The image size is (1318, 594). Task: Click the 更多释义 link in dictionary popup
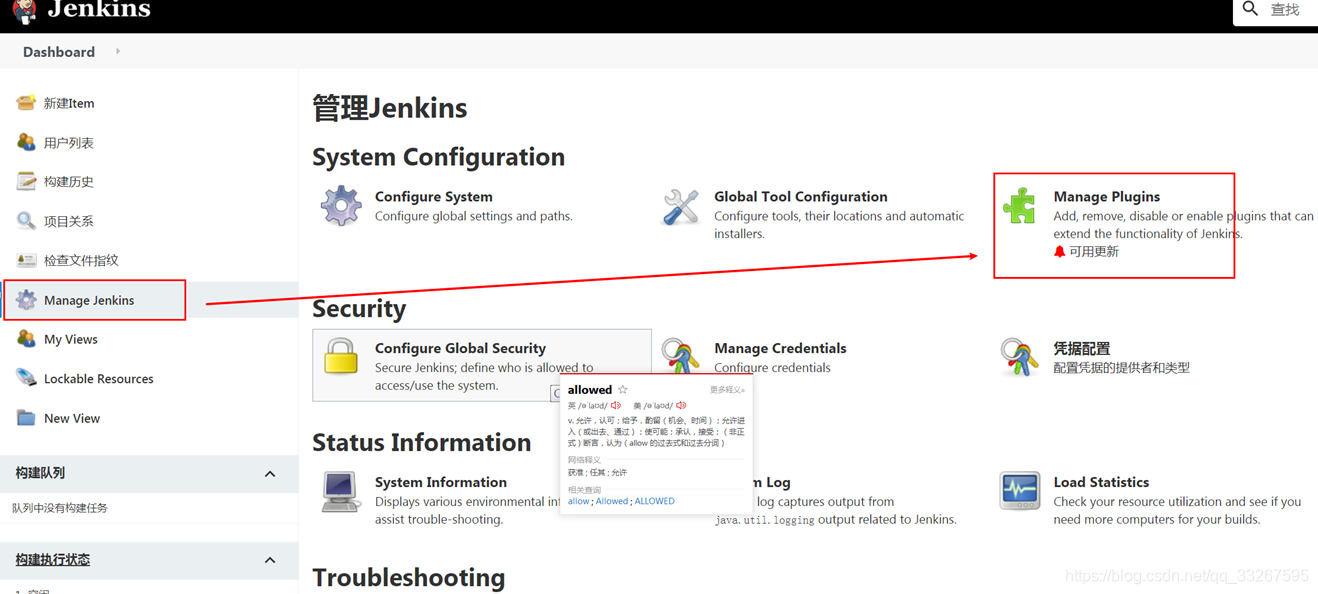tap(727, 390)
